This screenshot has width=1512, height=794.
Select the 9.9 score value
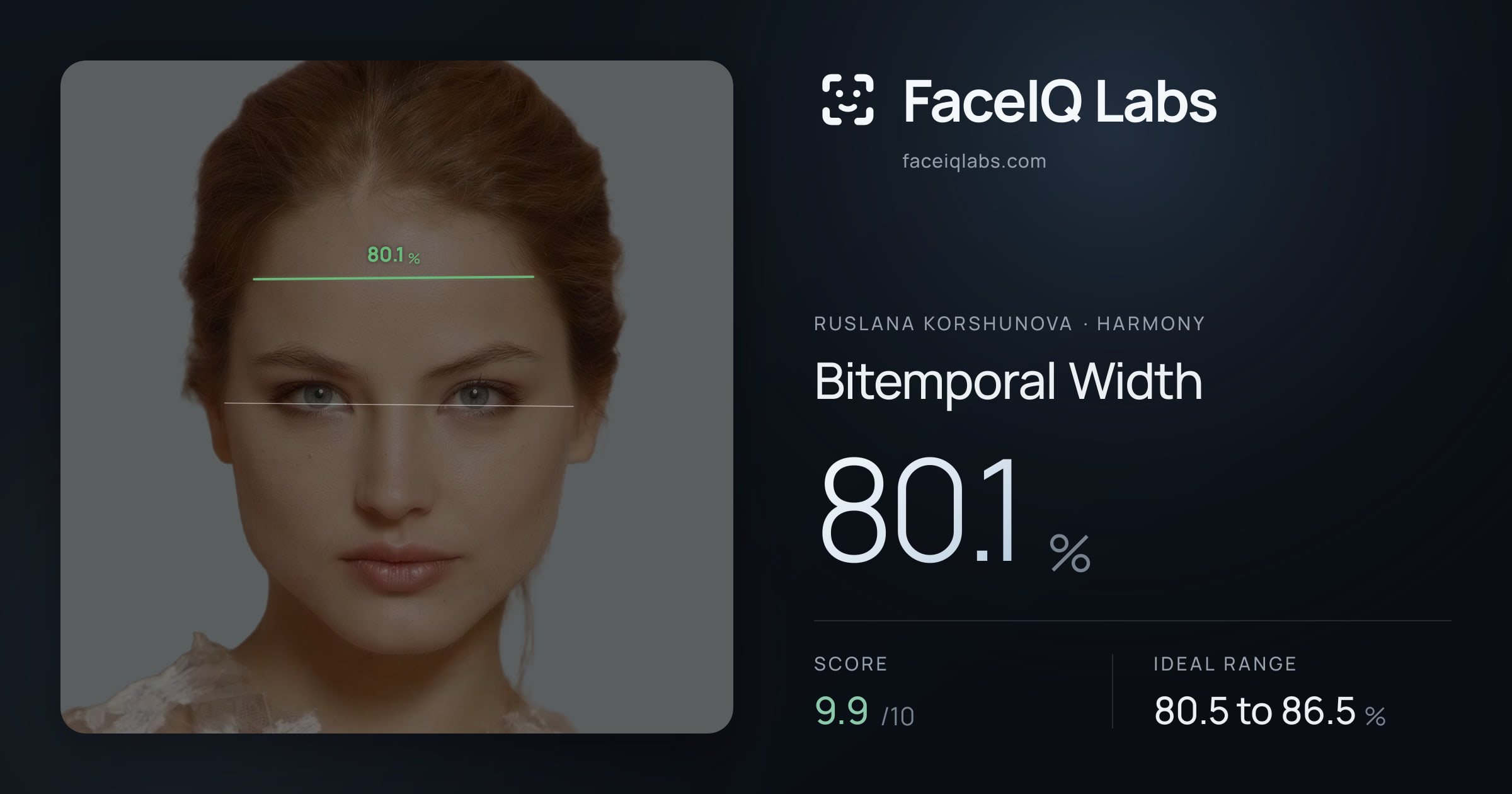click(x=842, y=711)
